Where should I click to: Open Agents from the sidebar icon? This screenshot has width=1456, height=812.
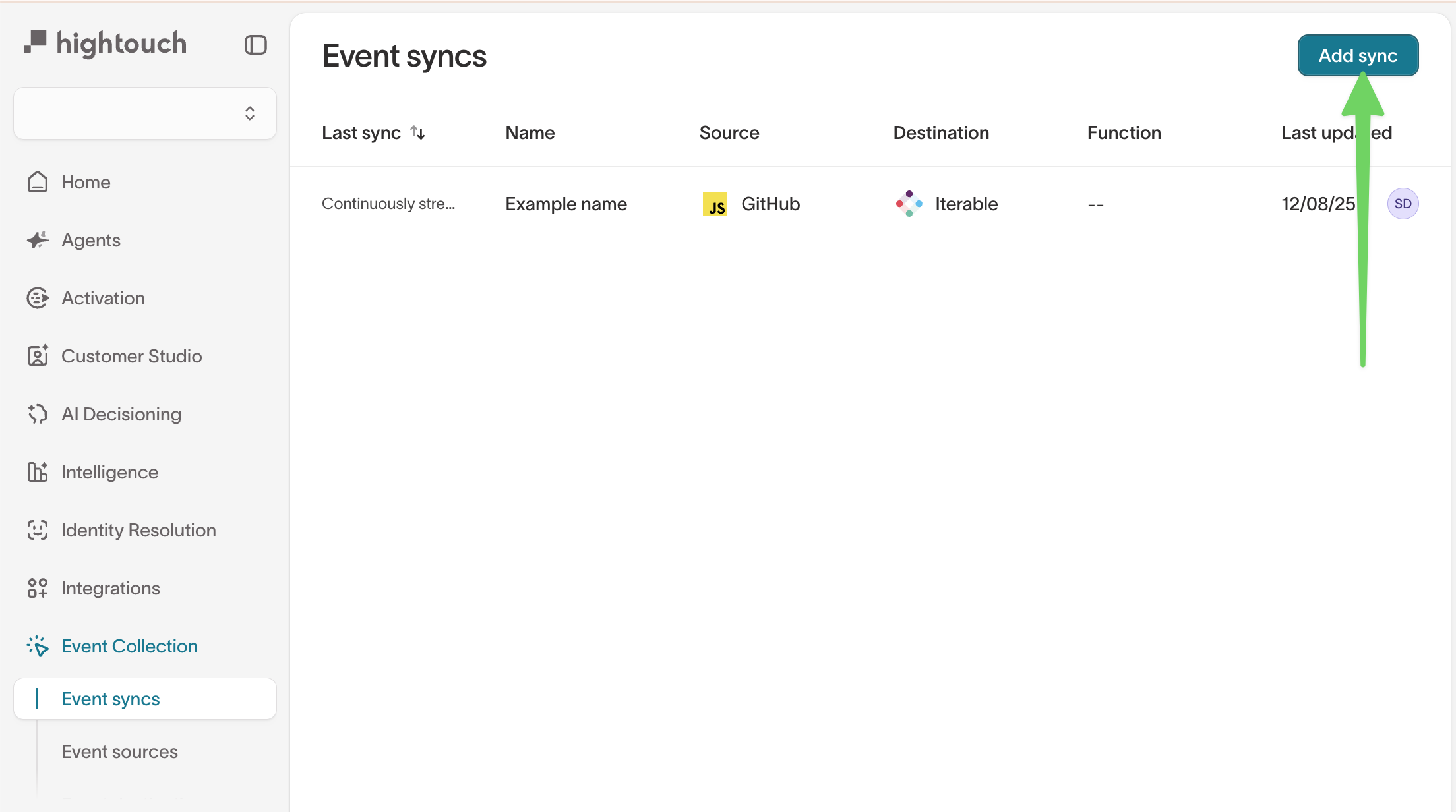[x=38, y=240]
